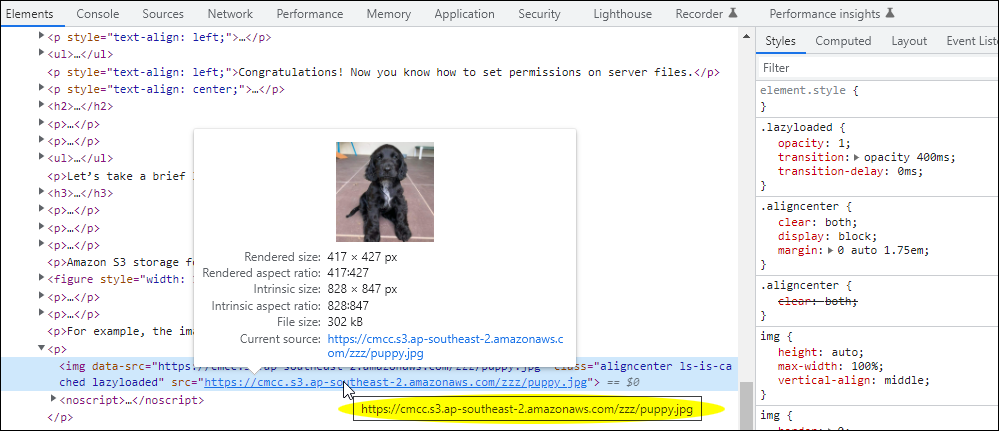Expand the ul node above the Congratulations paragraph
This screenshot has width=999, height=431.
tap(42, 54)
